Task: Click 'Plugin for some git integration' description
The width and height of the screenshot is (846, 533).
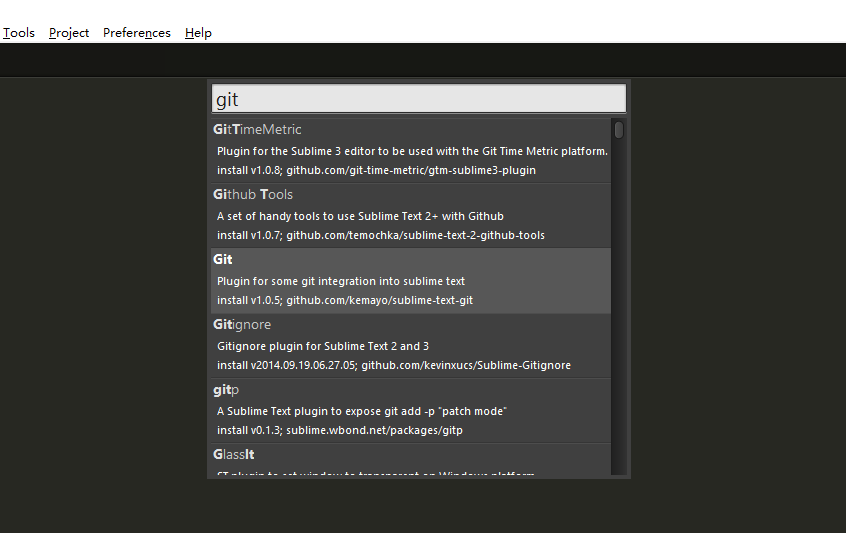Action: tap(340, 281)
